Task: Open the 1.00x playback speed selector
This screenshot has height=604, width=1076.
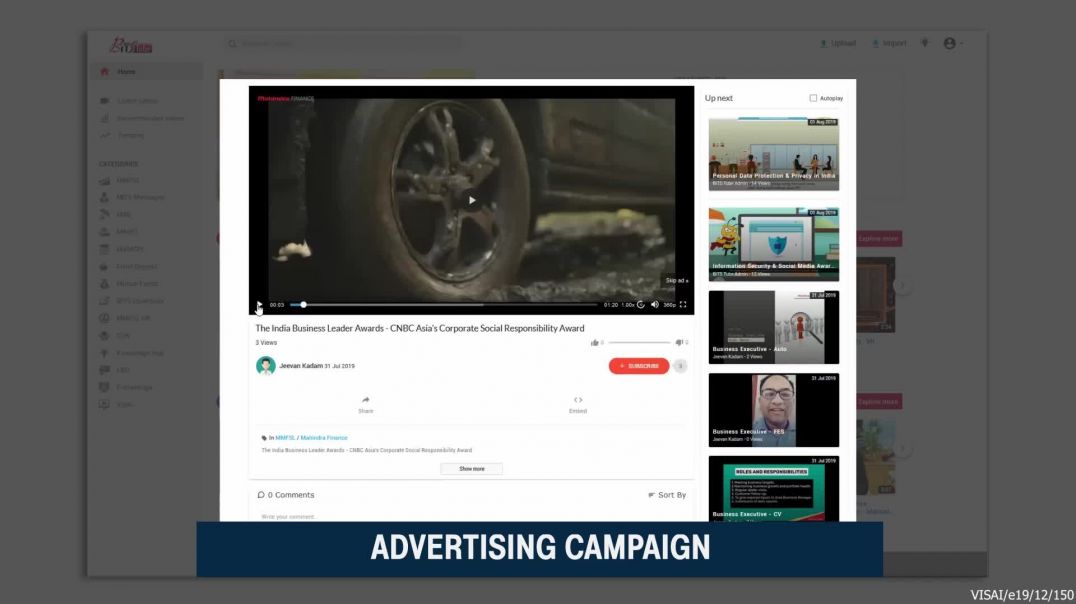Action: [x=628, y=304]
